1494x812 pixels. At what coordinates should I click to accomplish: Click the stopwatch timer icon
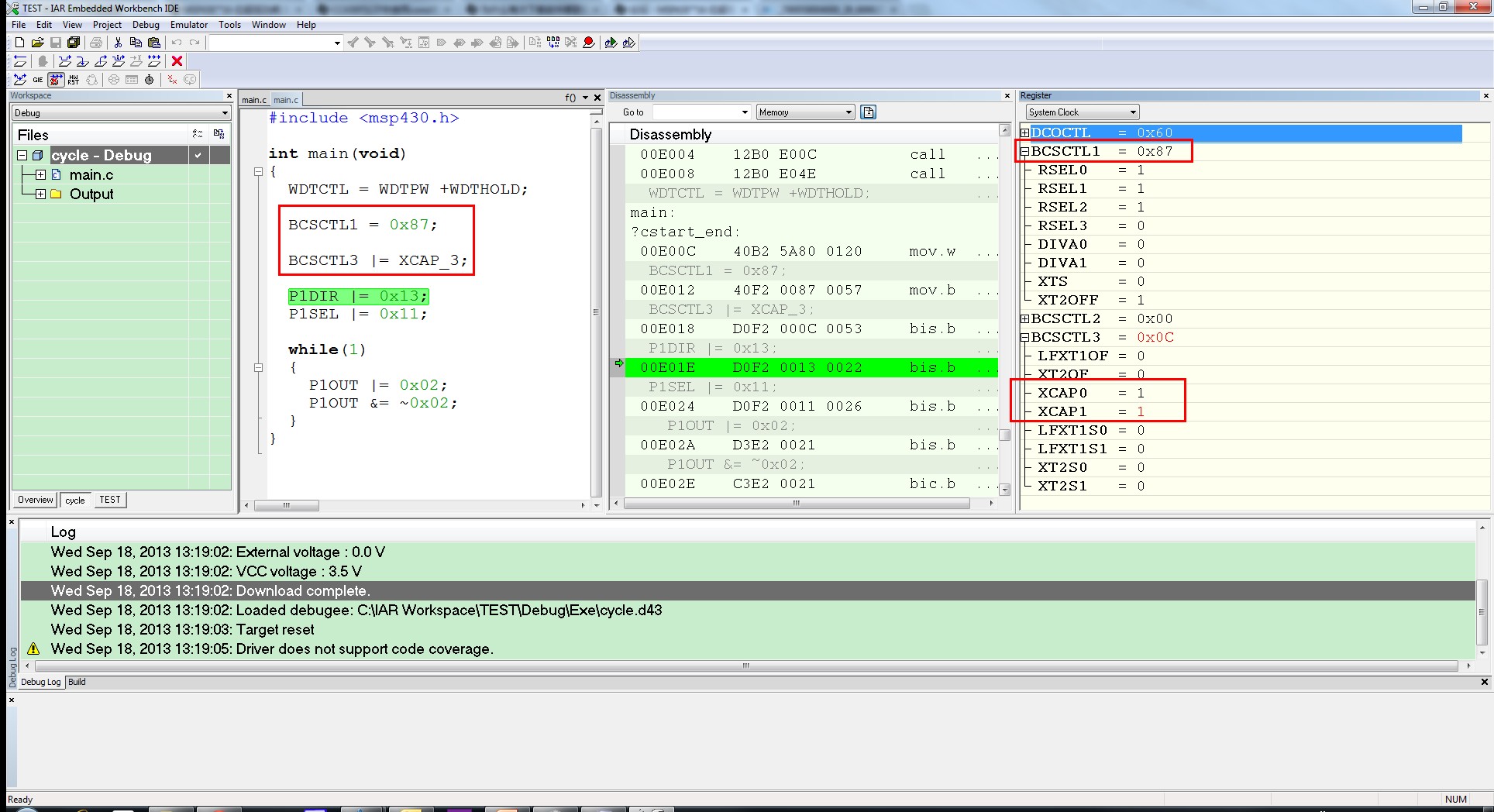tap(150, 80)
